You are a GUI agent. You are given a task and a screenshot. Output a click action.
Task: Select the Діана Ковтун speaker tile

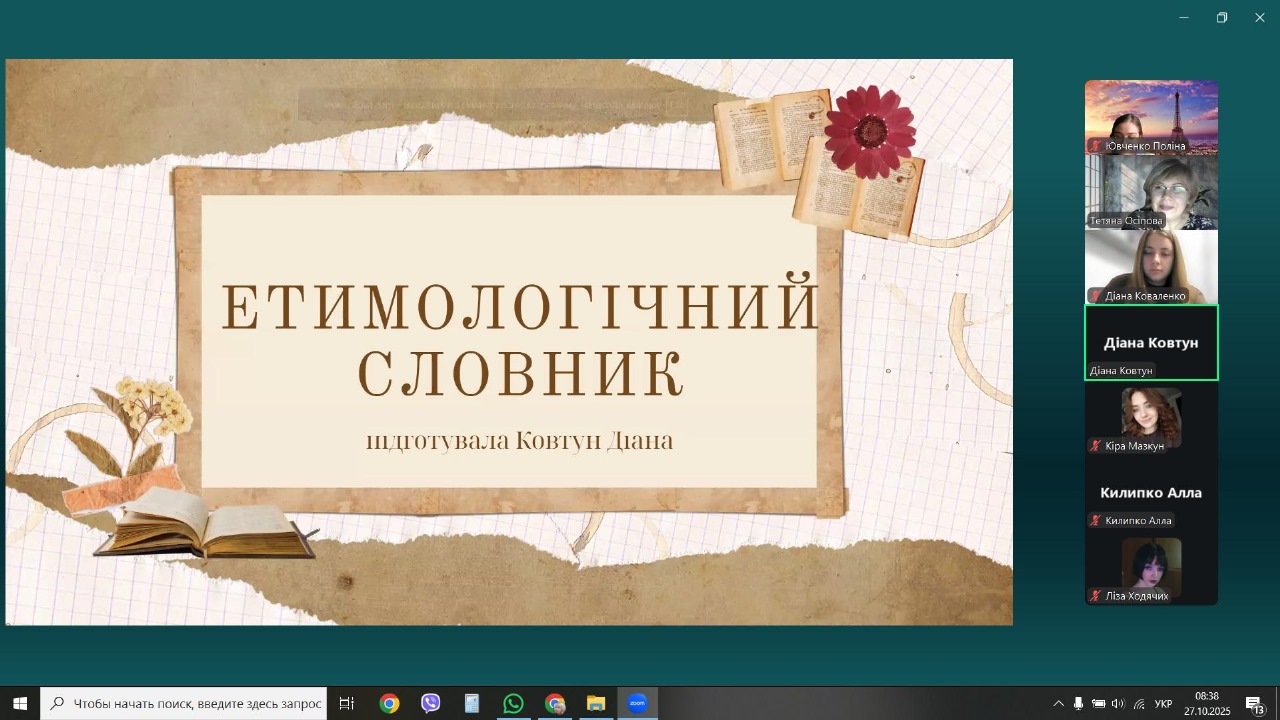click(x=1151, y=342)
